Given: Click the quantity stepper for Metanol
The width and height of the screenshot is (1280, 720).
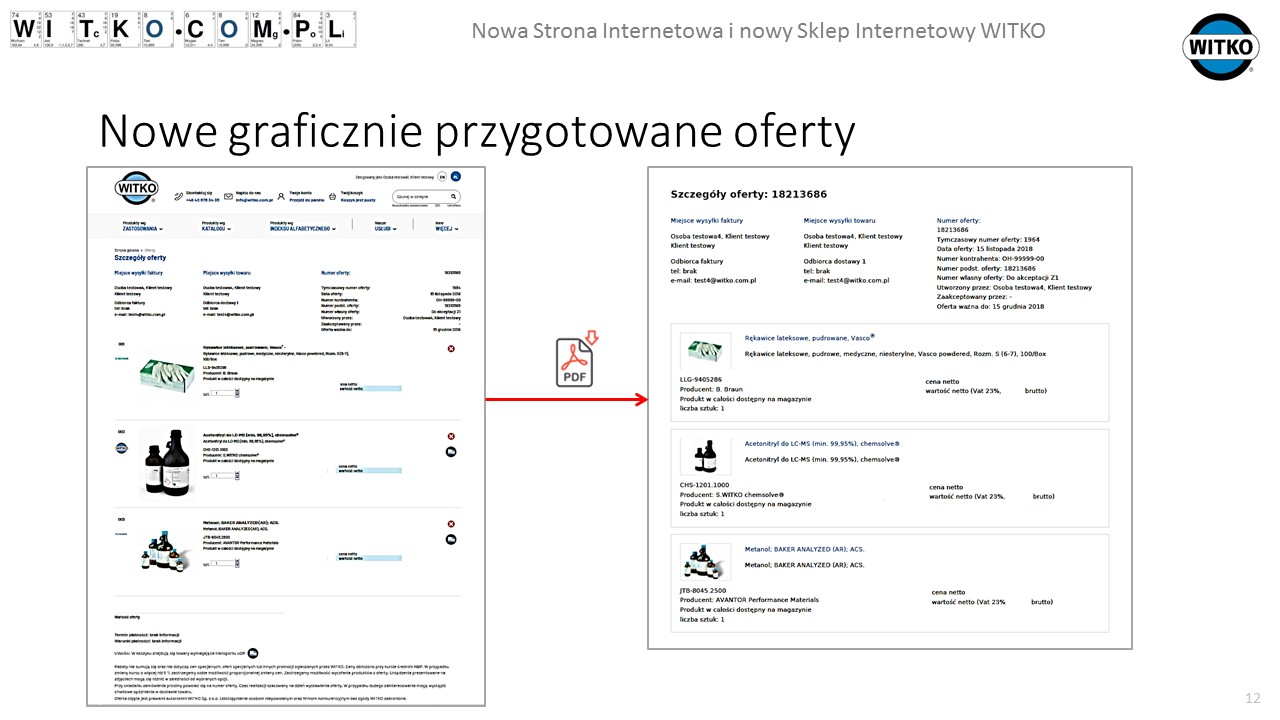Looking at the screenshot, I should coord(237,563).
